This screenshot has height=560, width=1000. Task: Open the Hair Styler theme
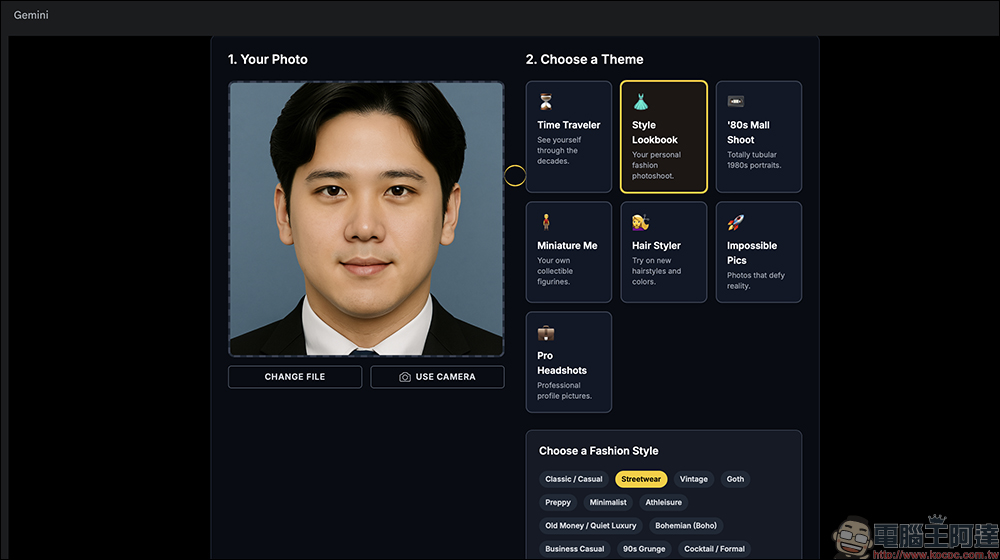[x=664, y=252]
